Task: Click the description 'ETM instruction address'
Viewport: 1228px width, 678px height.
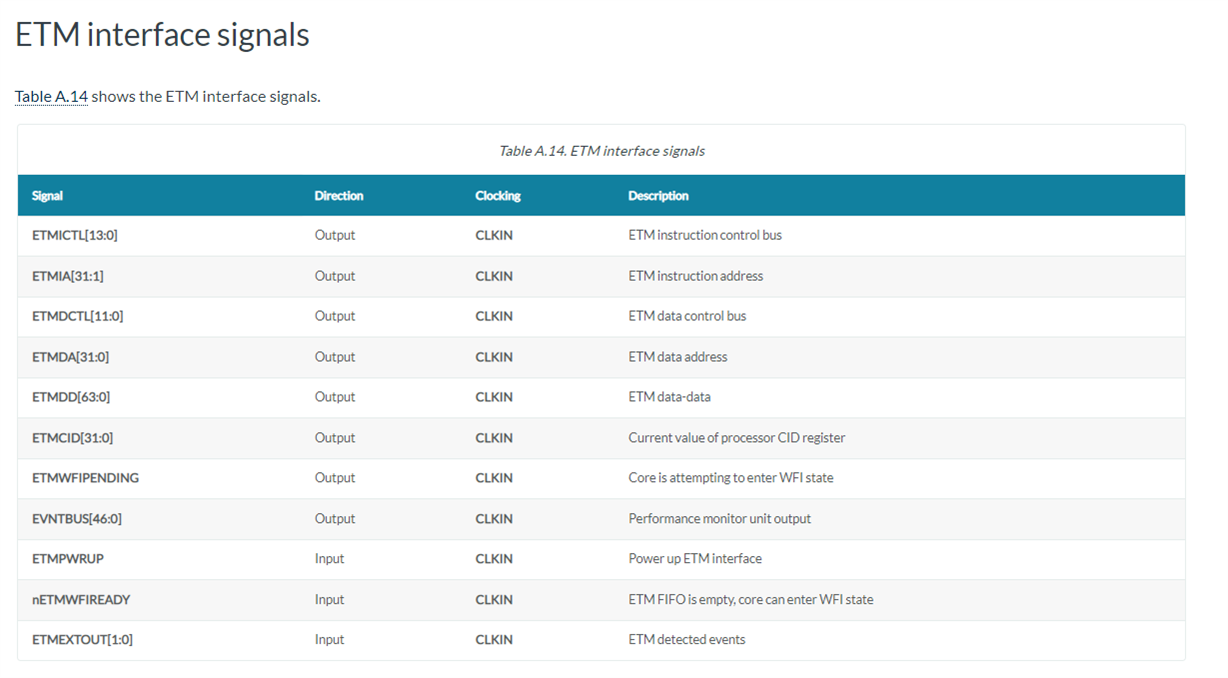Action: pos(696,276)
